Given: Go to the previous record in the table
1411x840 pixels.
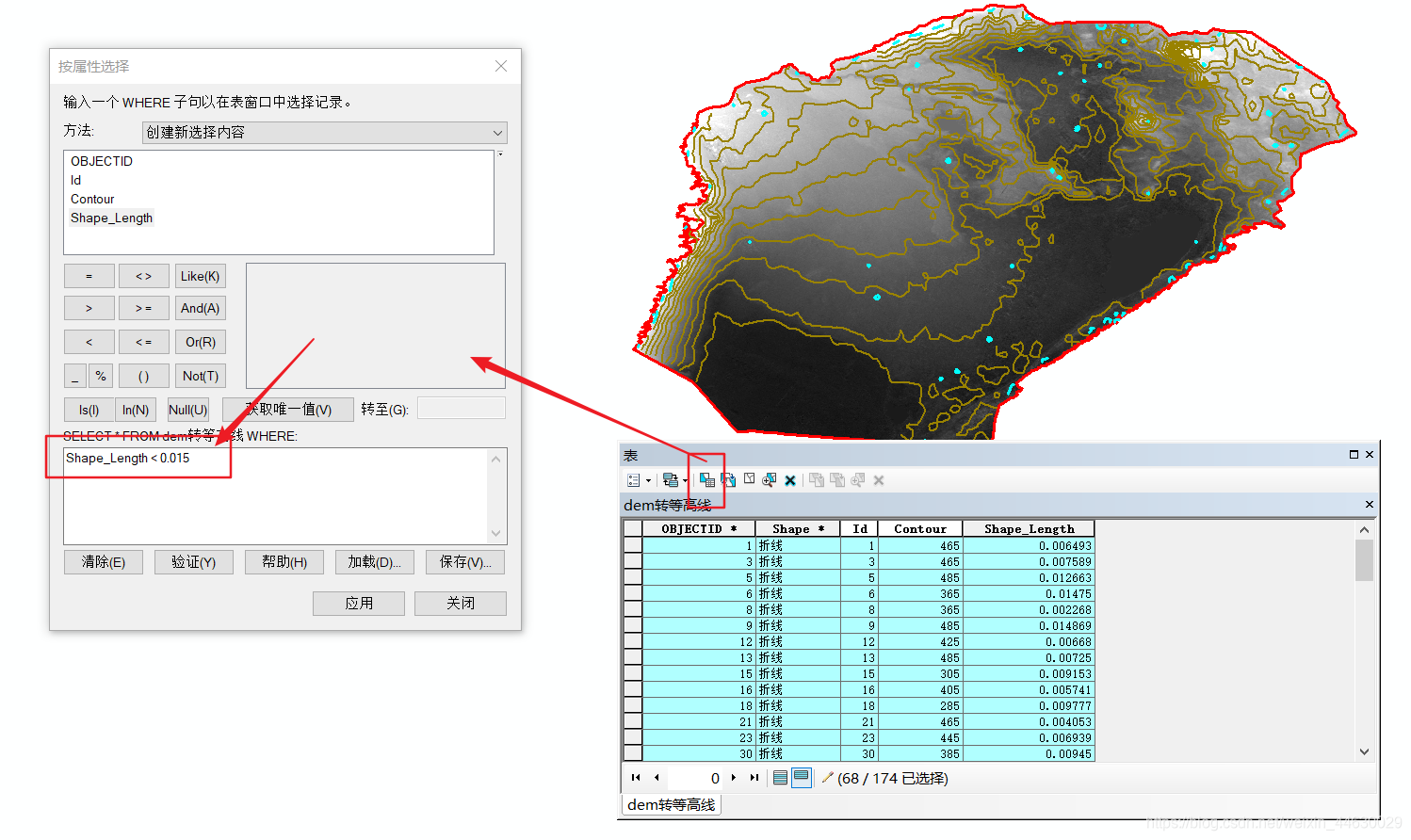Looking at the screenshot, I should click(657, 778).
